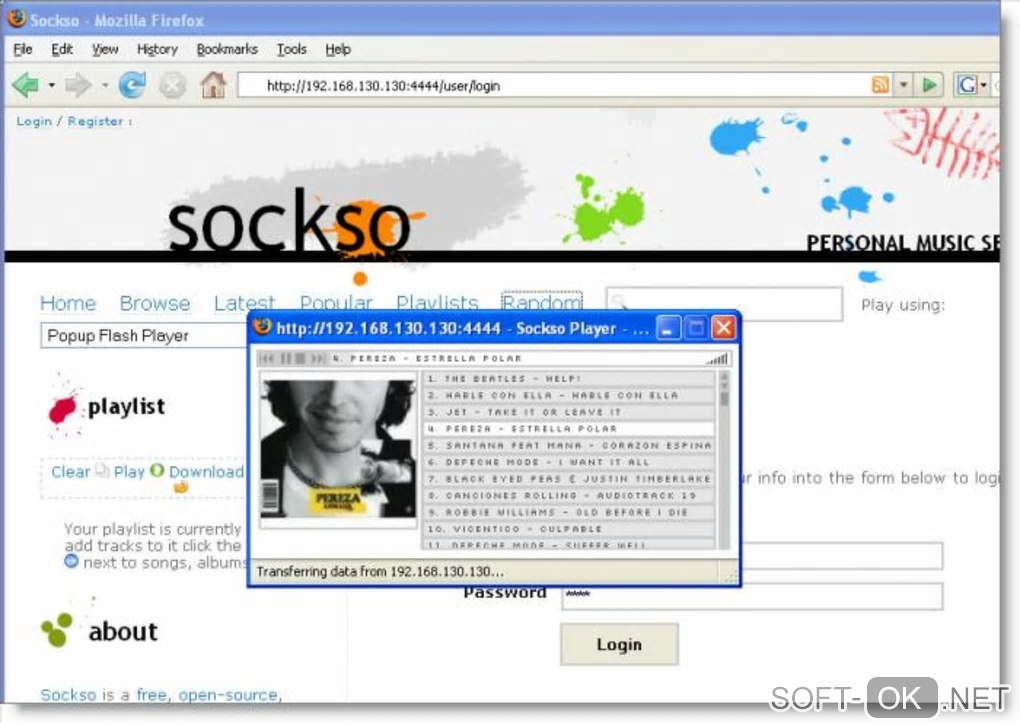Click the playlist scrollbar in Sockso Player
This screenshot has height=723, width=1020.
(723, 460)
